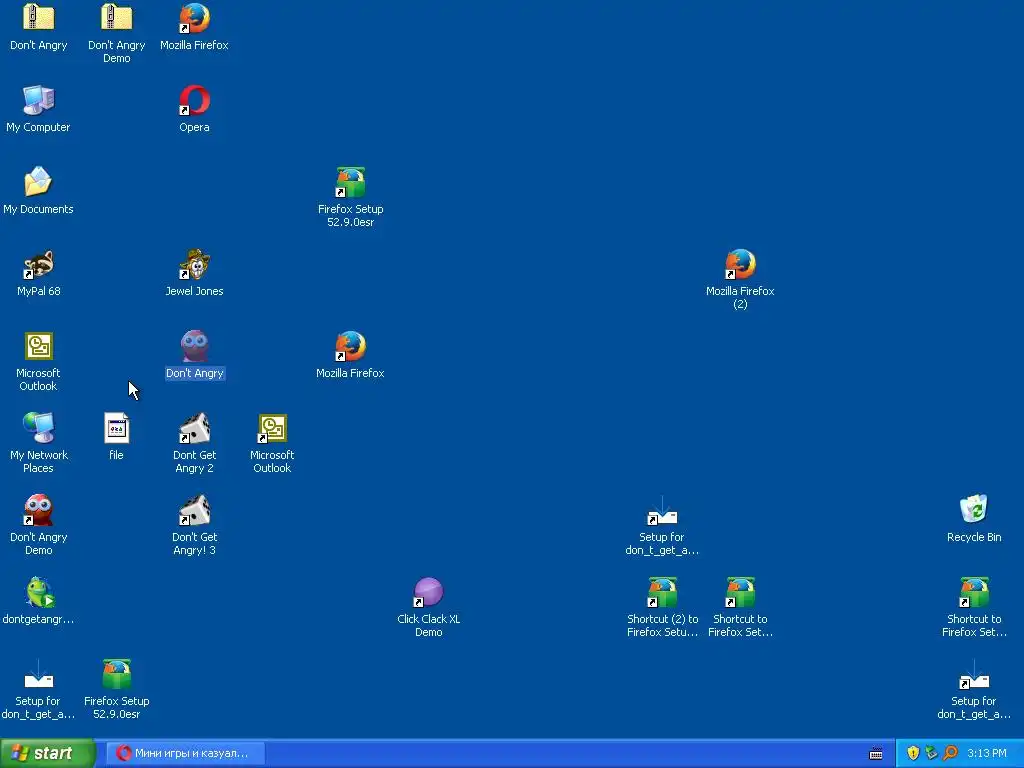Select Firefox Setup 52.9.0esr shortcut below Opera row
The image size is (1024, 768).
(350, 182)
